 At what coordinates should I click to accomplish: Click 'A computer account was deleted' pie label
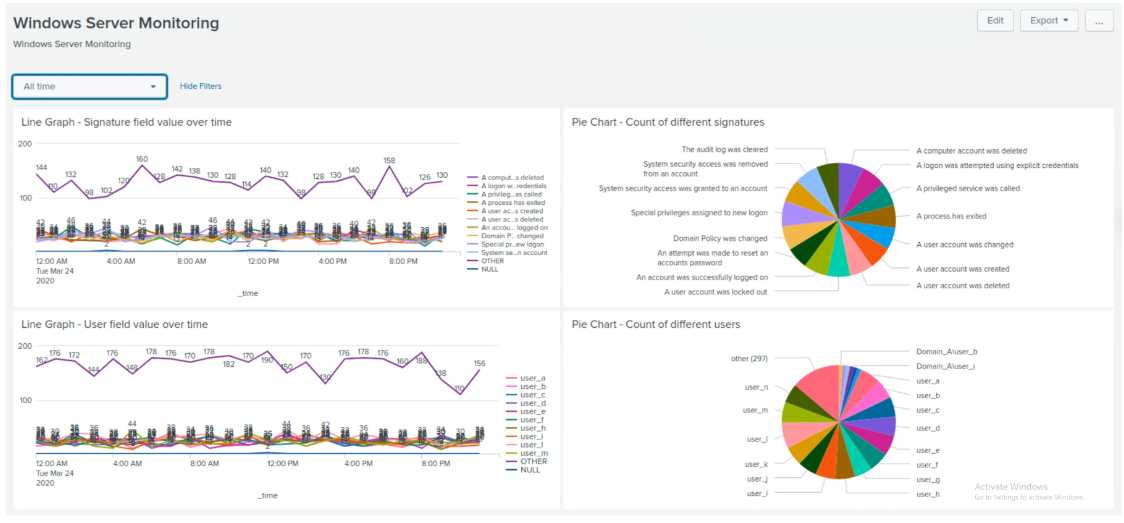(972, 151)
